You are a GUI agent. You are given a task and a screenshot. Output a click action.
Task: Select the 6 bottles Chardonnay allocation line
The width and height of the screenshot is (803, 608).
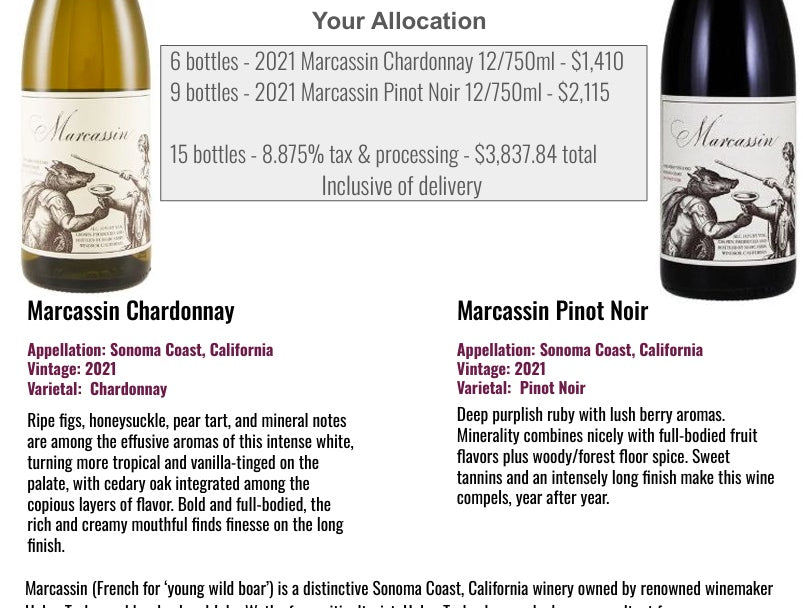click(x=396, y=61)
